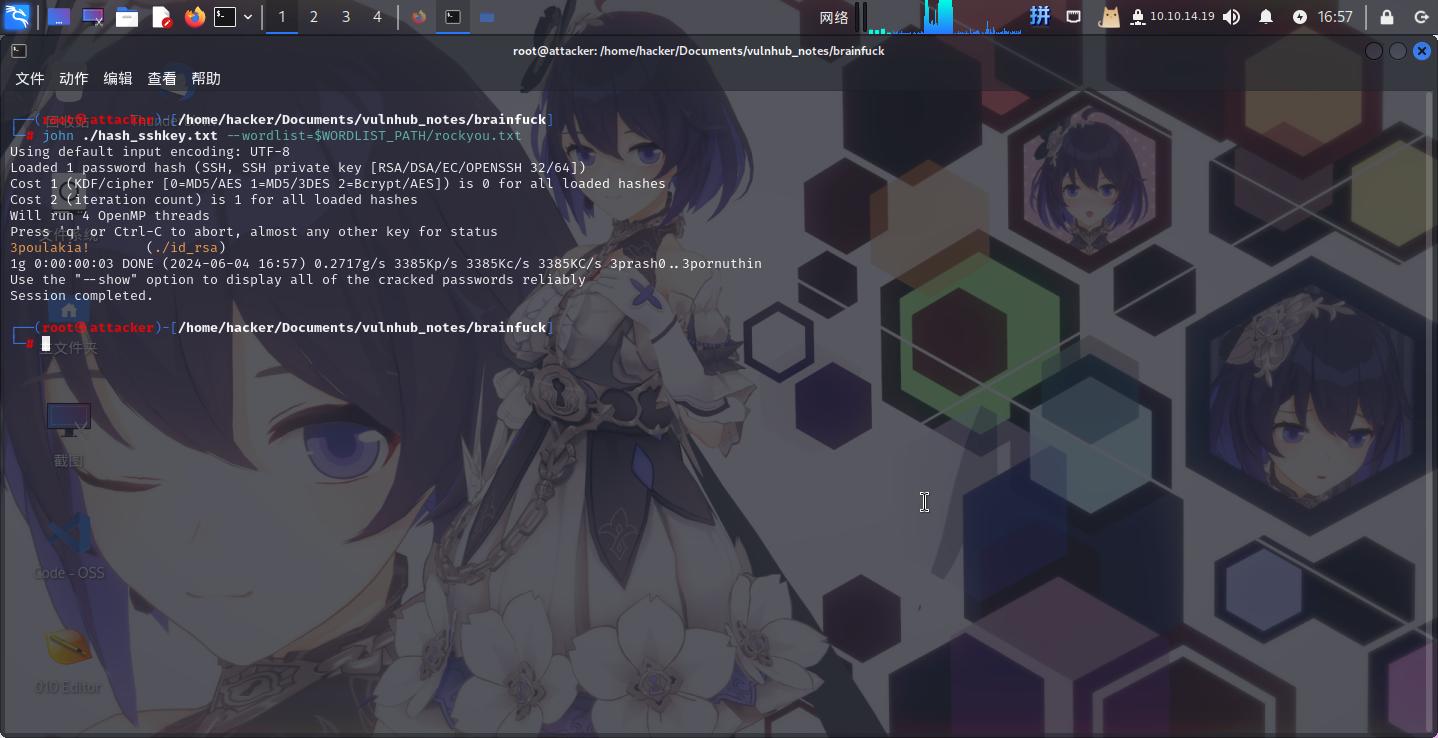Expand the terminal launcher dropdown arrow
The width and height of the screenshot is (1438, 738).
248,17
